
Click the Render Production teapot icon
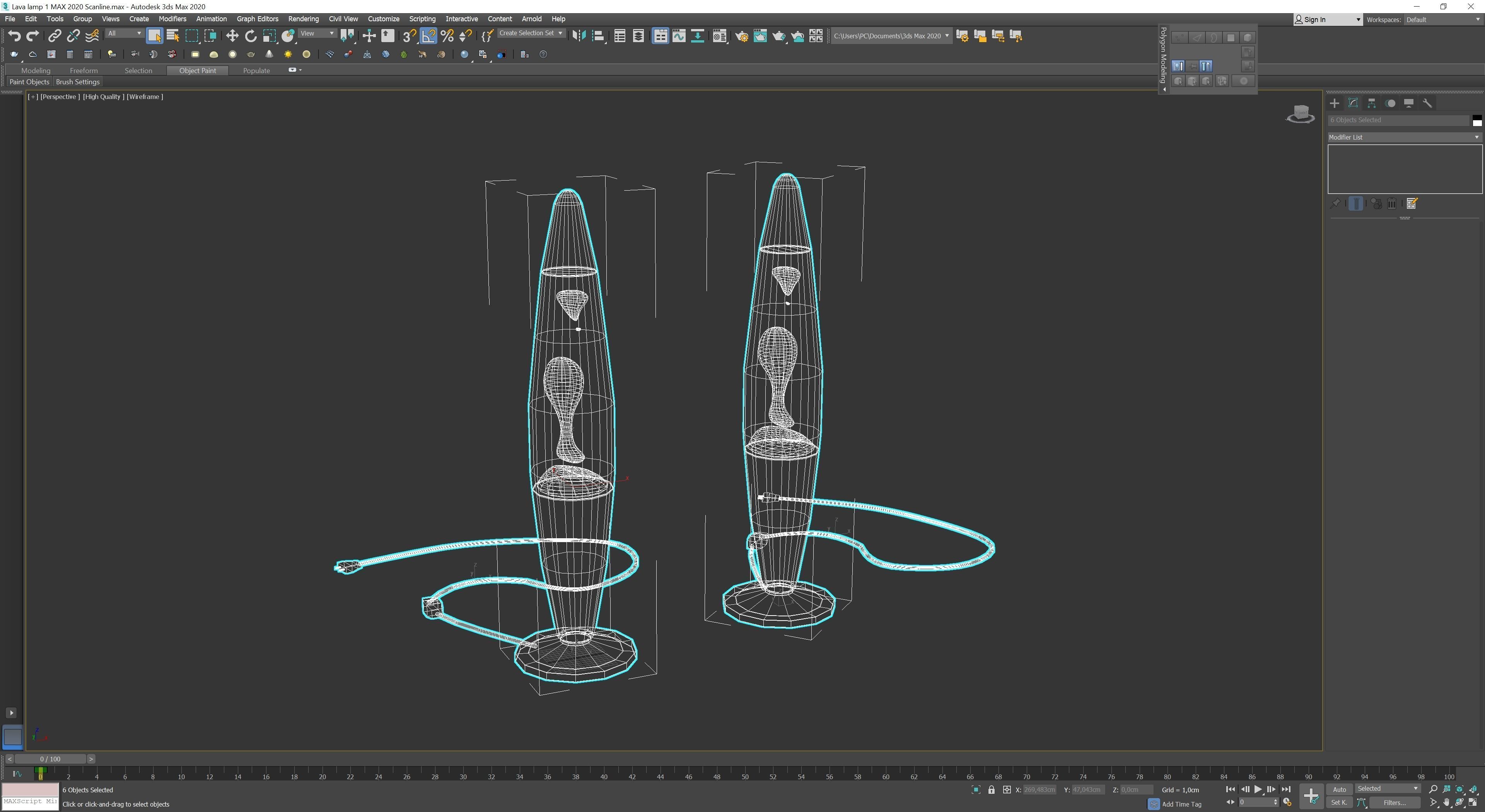779,36
